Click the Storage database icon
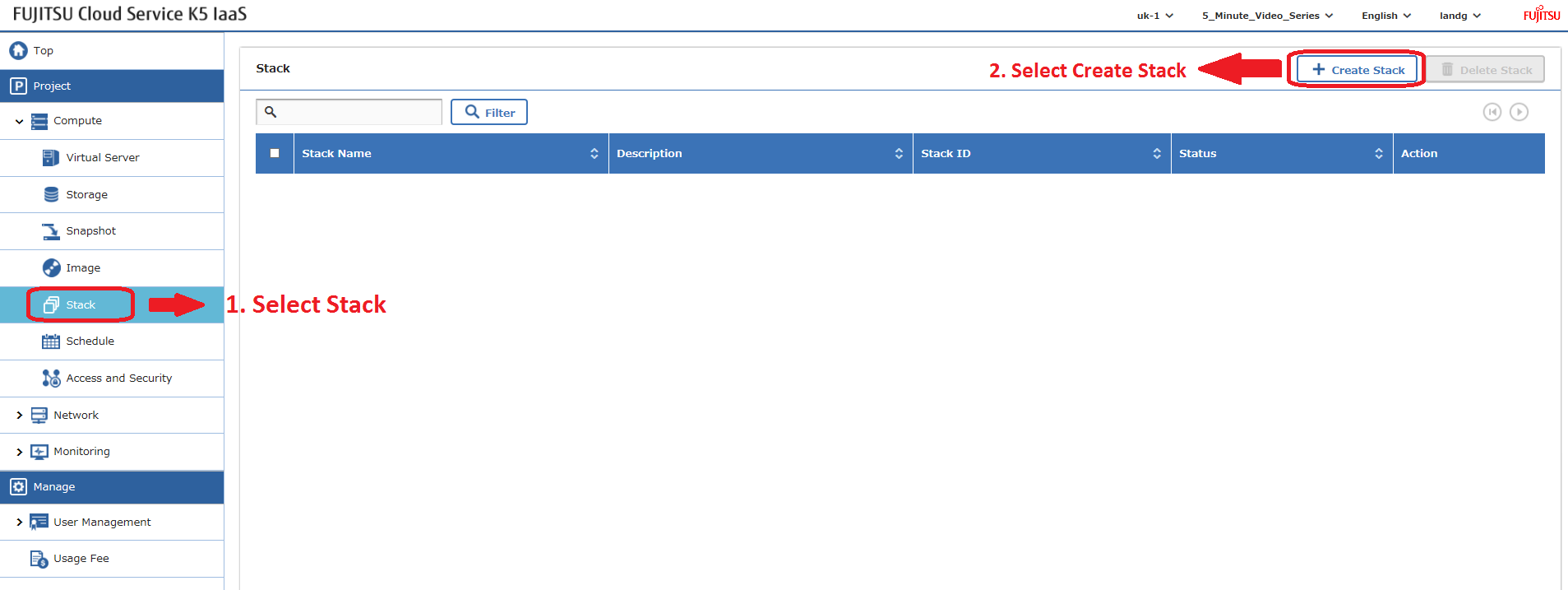Screen dimensions: 1568x590 click(51, 194)
